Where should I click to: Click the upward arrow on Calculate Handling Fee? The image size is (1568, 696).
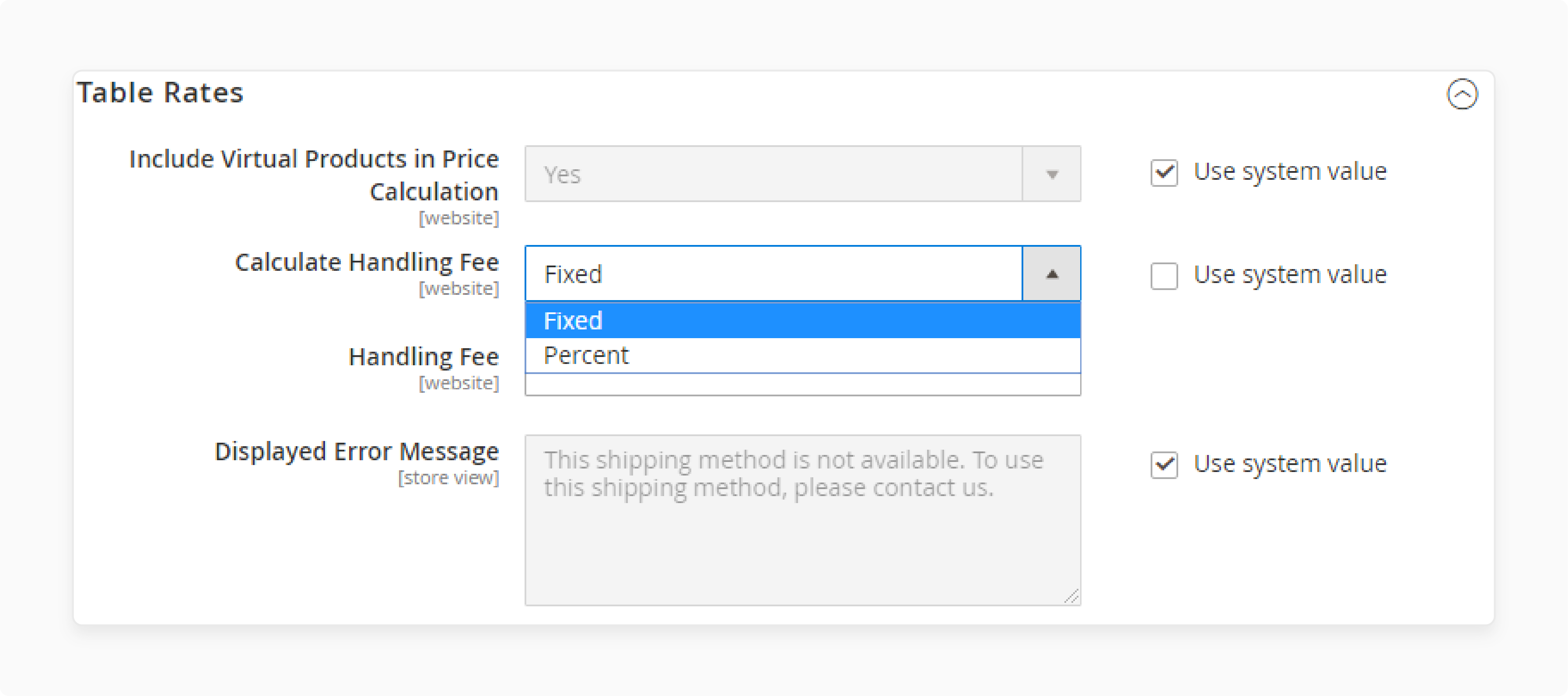pyautogui.click(x=1052, y=274)
